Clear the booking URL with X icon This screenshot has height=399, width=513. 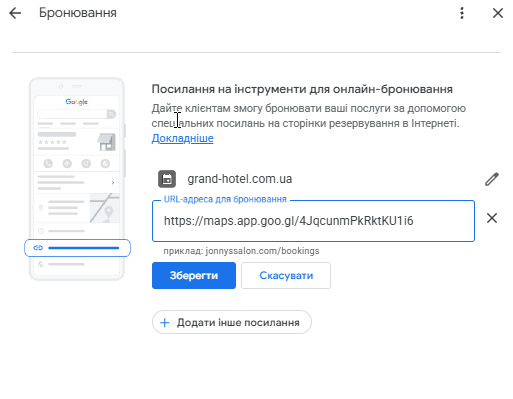tap(492, 218)
